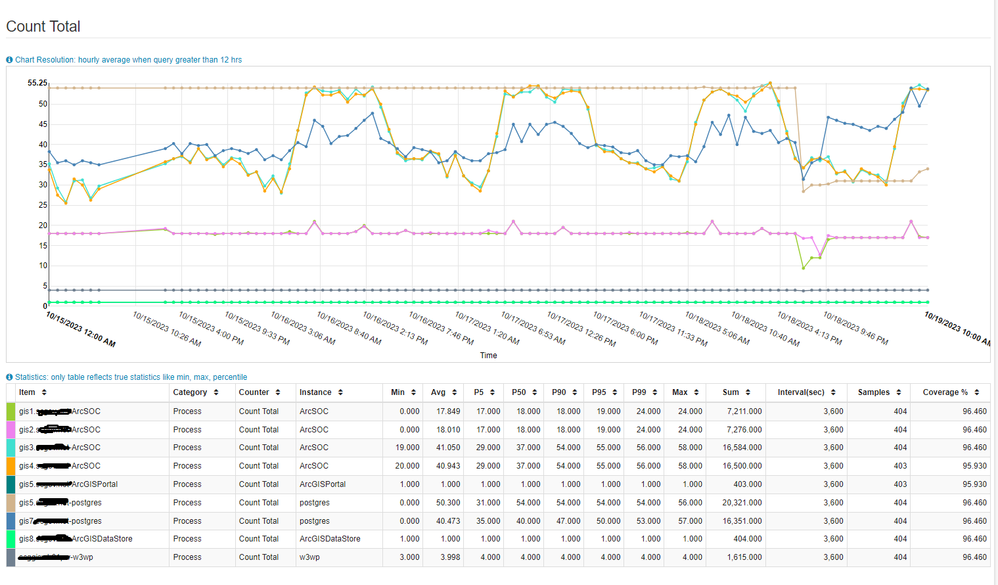
Task: Sort by the Max column arrows
Action: [x=695, y=393]
